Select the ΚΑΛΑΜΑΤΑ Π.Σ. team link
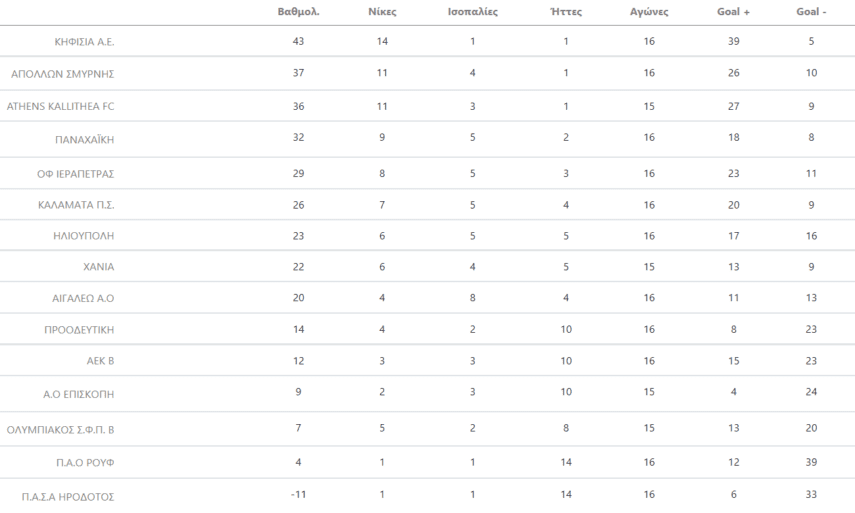The width and height of the screenshot is (855, 513). coord(76,205)
